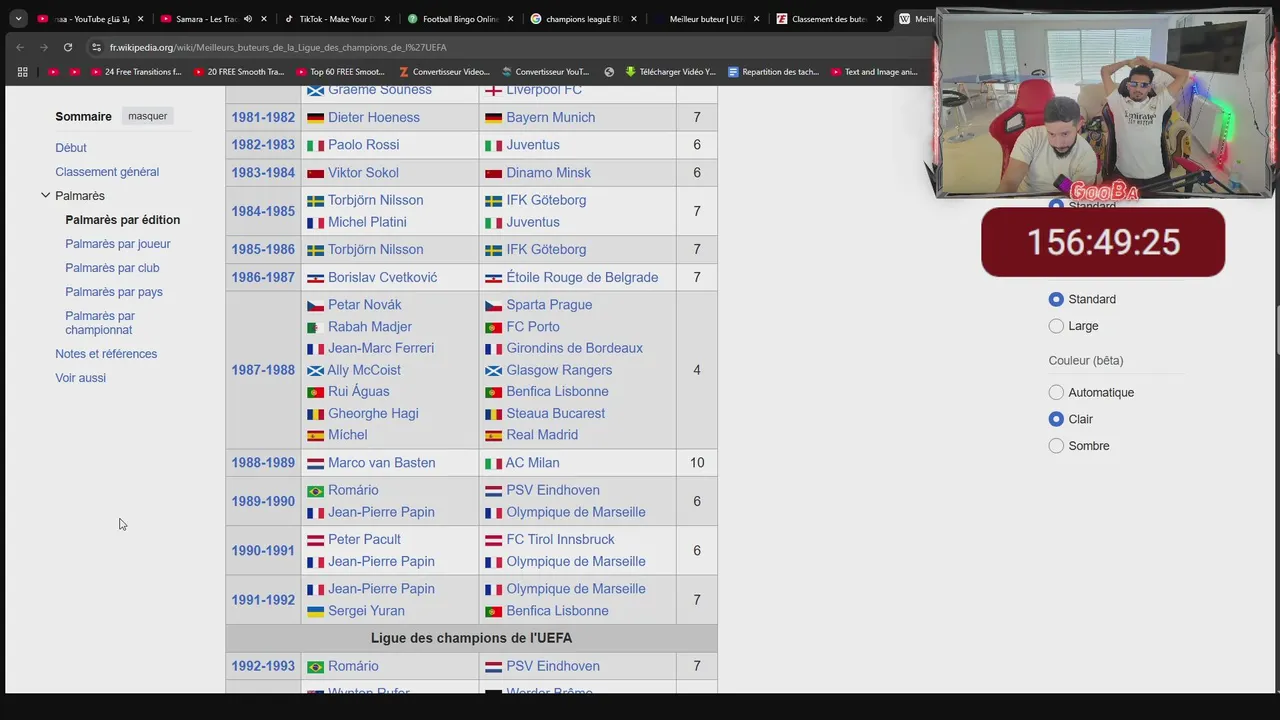Go to Classement général section
This screenshot has height=720, width=1280.
(107, 172)
